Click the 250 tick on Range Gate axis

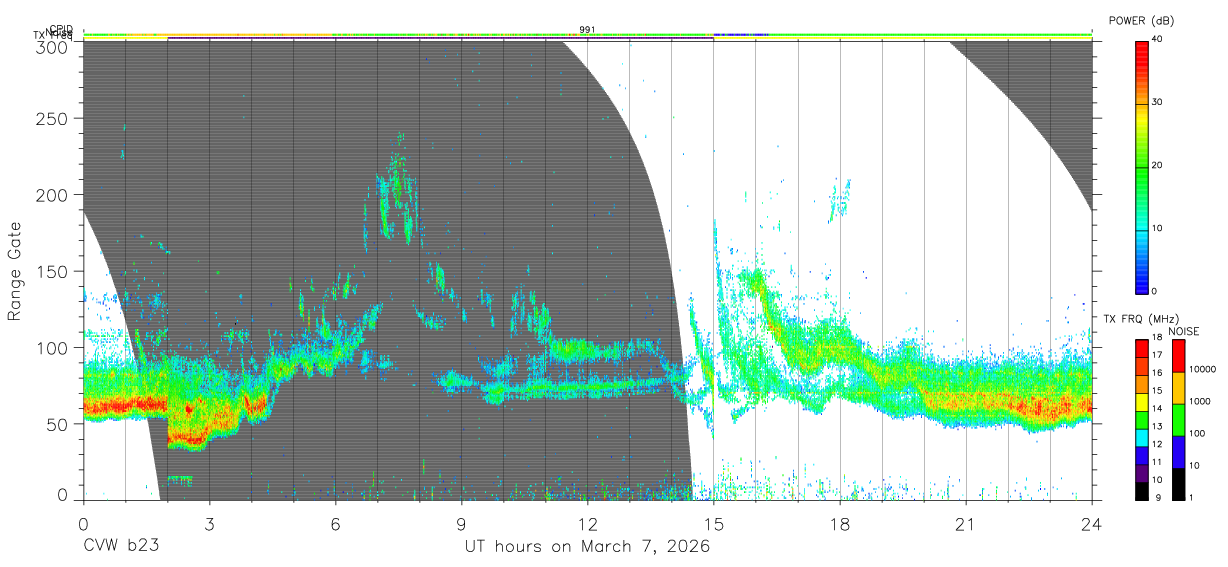(x=53, y=118)
